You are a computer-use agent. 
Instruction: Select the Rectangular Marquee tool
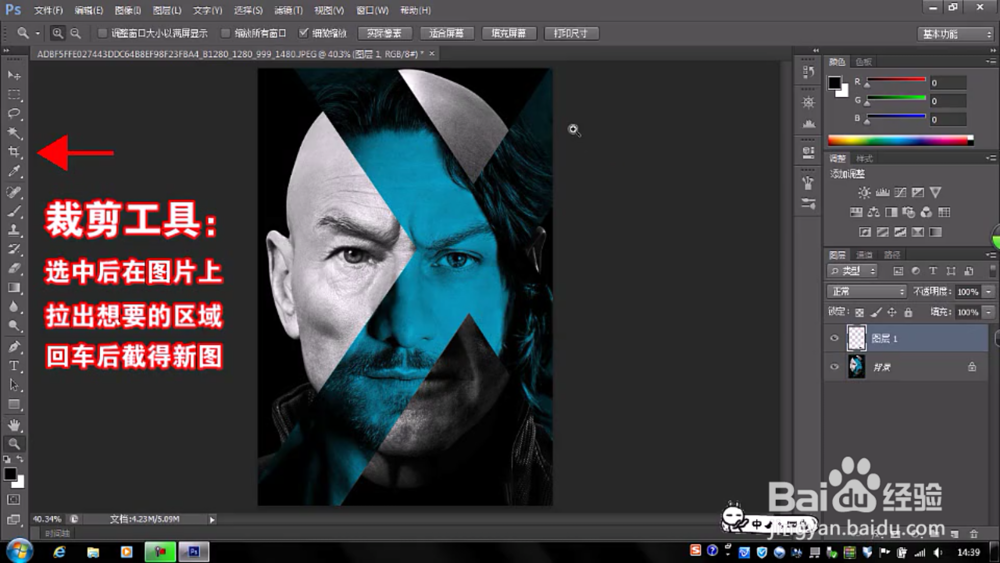tap(14, 94)
